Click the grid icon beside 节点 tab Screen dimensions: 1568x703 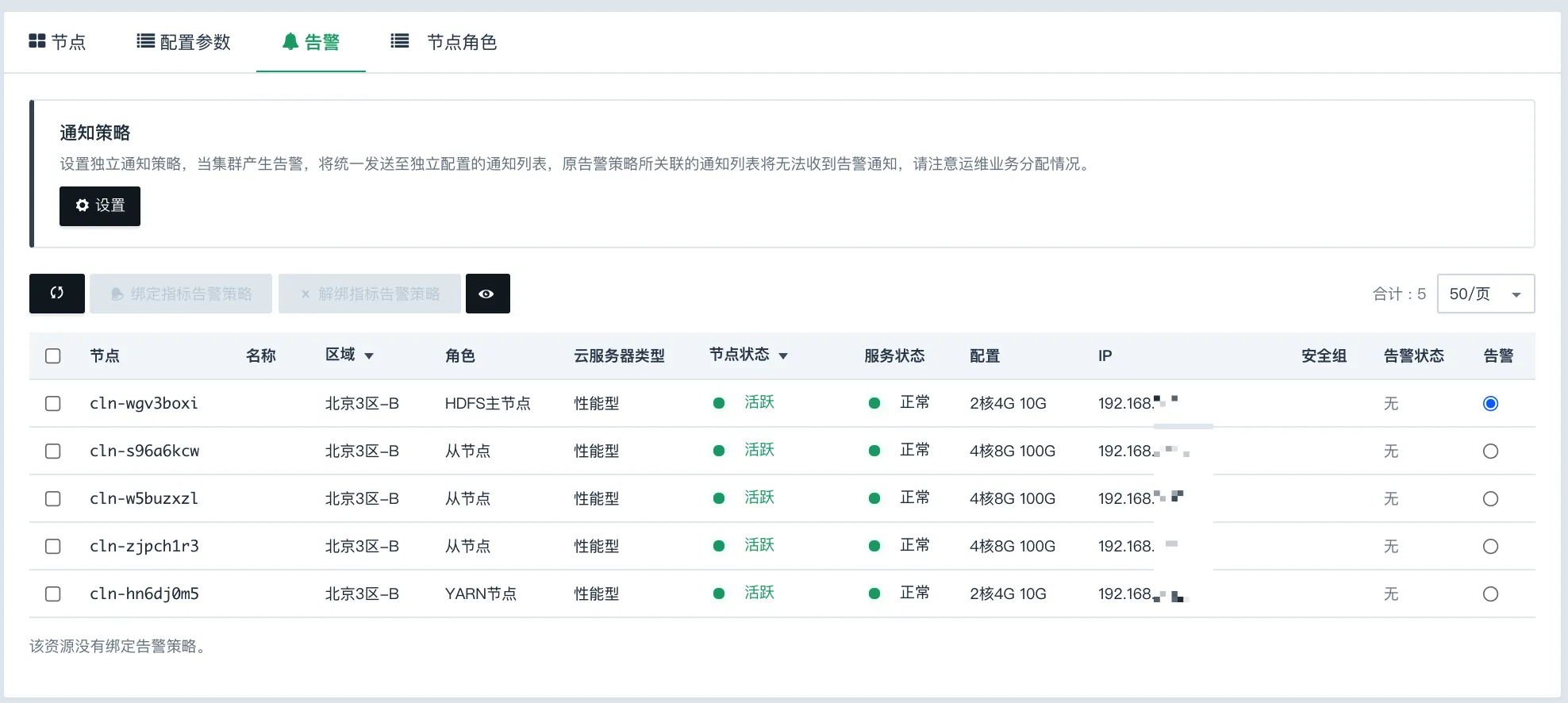pyautogui.click(x=37, y=41)
